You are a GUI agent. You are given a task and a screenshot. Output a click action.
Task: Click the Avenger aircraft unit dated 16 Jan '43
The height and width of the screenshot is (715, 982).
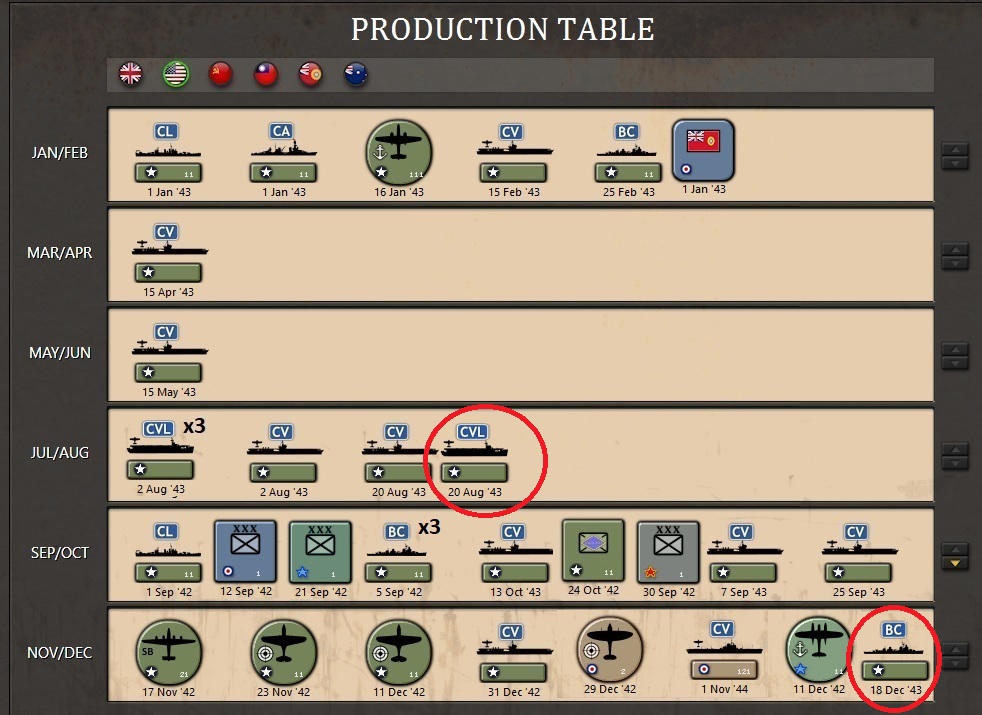398,150
